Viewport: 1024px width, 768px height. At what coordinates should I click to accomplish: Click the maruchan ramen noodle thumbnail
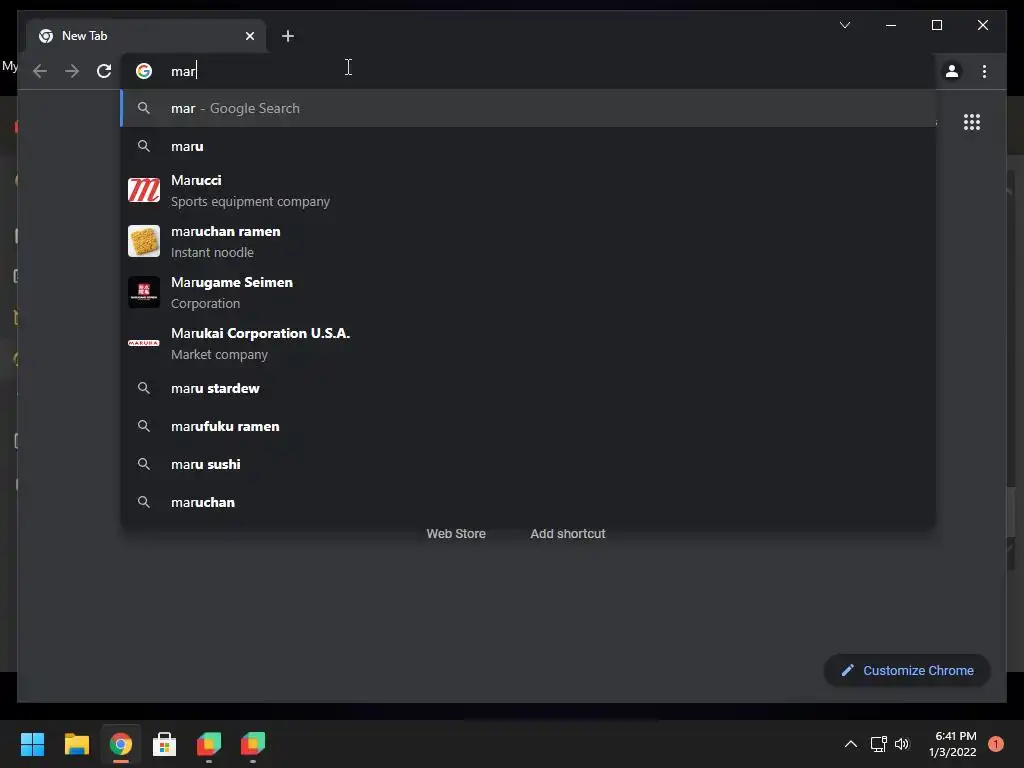pos(144,241)
